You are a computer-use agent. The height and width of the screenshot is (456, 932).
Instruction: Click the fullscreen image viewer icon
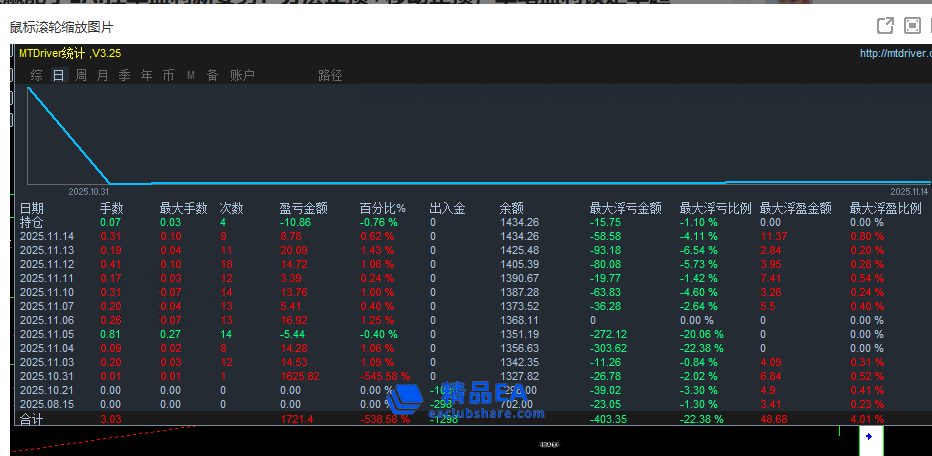912,26
